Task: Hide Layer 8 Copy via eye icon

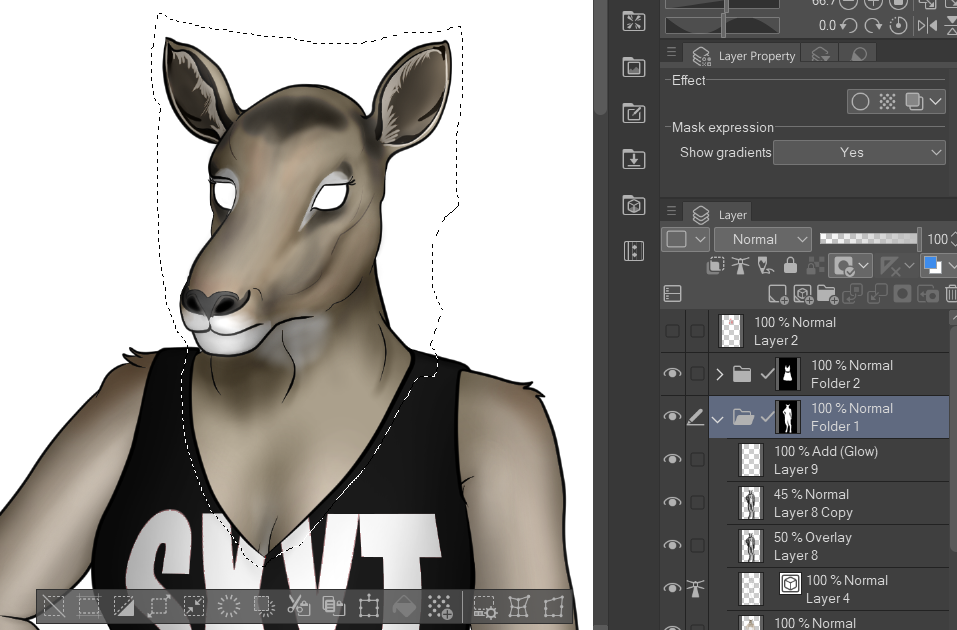Action: pyautogui.click(x=672, y=502)
